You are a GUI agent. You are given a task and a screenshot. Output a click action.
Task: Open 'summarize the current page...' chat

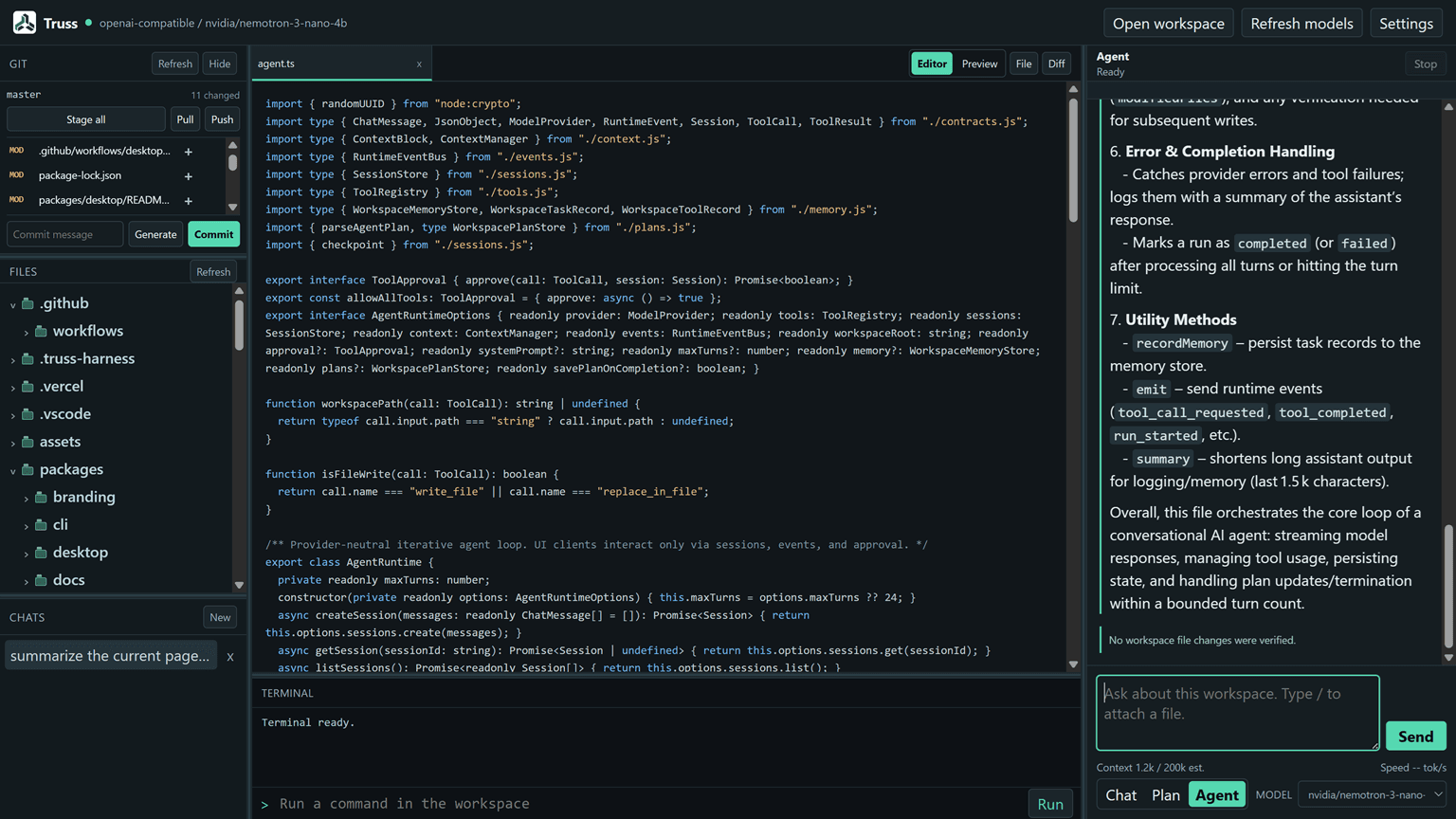pyautogui.click(x=111, y=656)
